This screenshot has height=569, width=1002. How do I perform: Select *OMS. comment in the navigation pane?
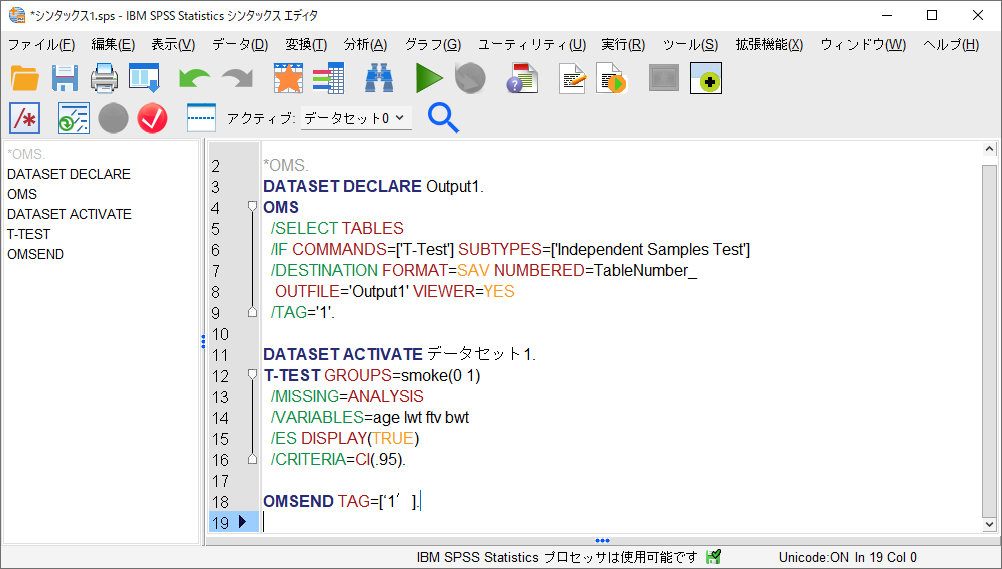[26, 154]
